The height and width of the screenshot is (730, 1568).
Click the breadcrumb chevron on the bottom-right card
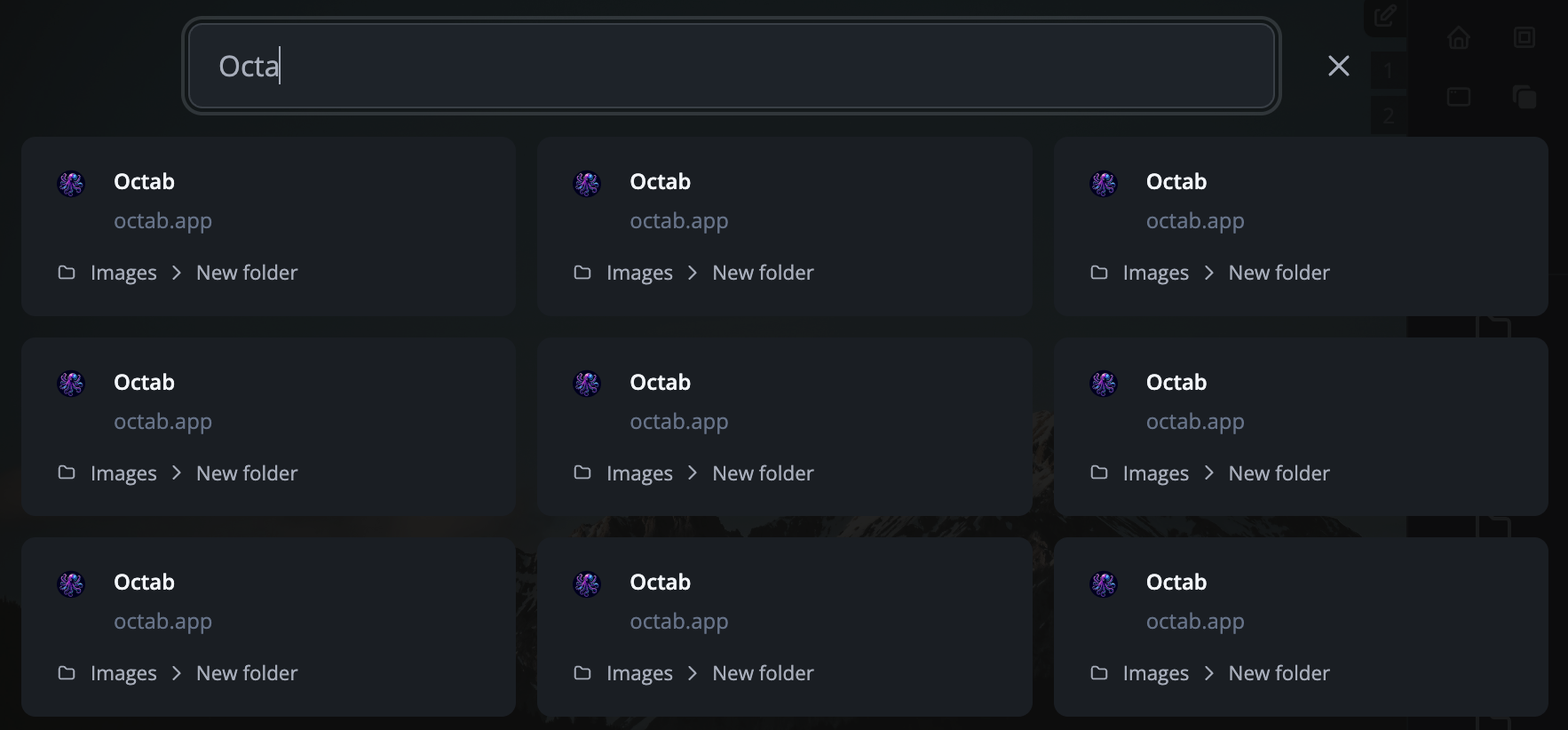[1208, 673]
